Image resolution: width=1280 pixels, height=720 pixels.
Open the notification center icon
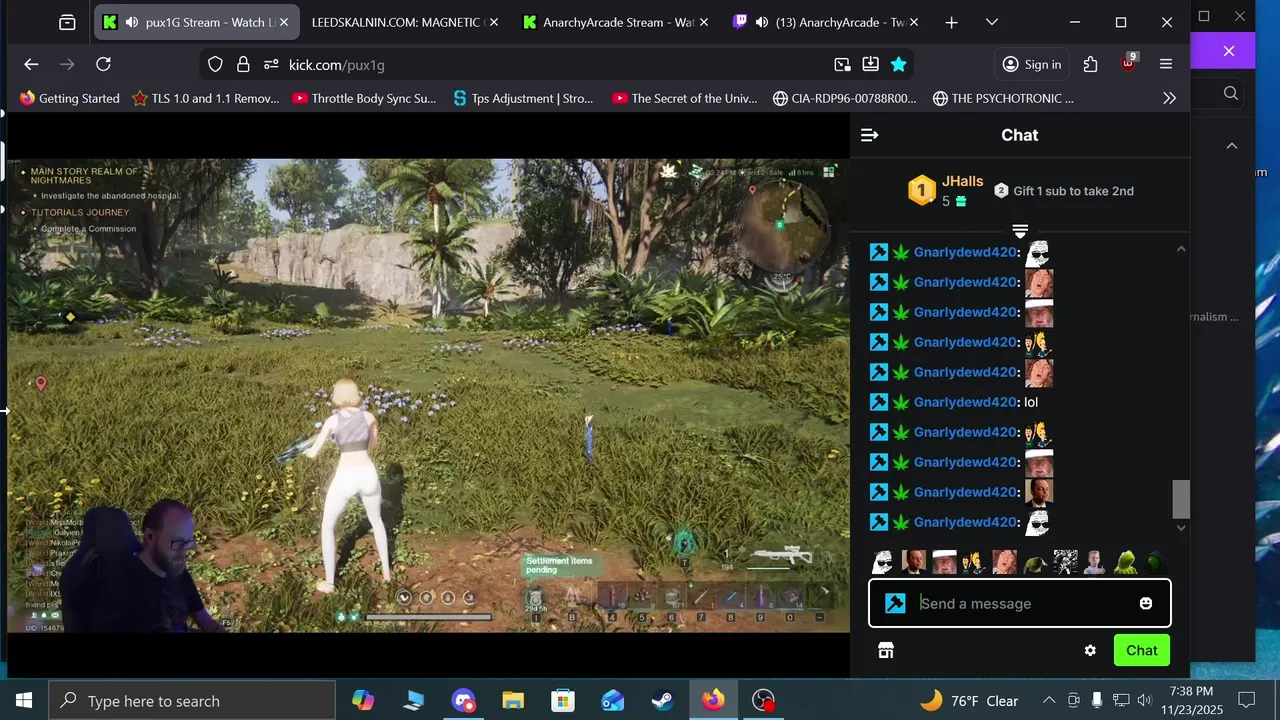click(x=1246, y=701)
